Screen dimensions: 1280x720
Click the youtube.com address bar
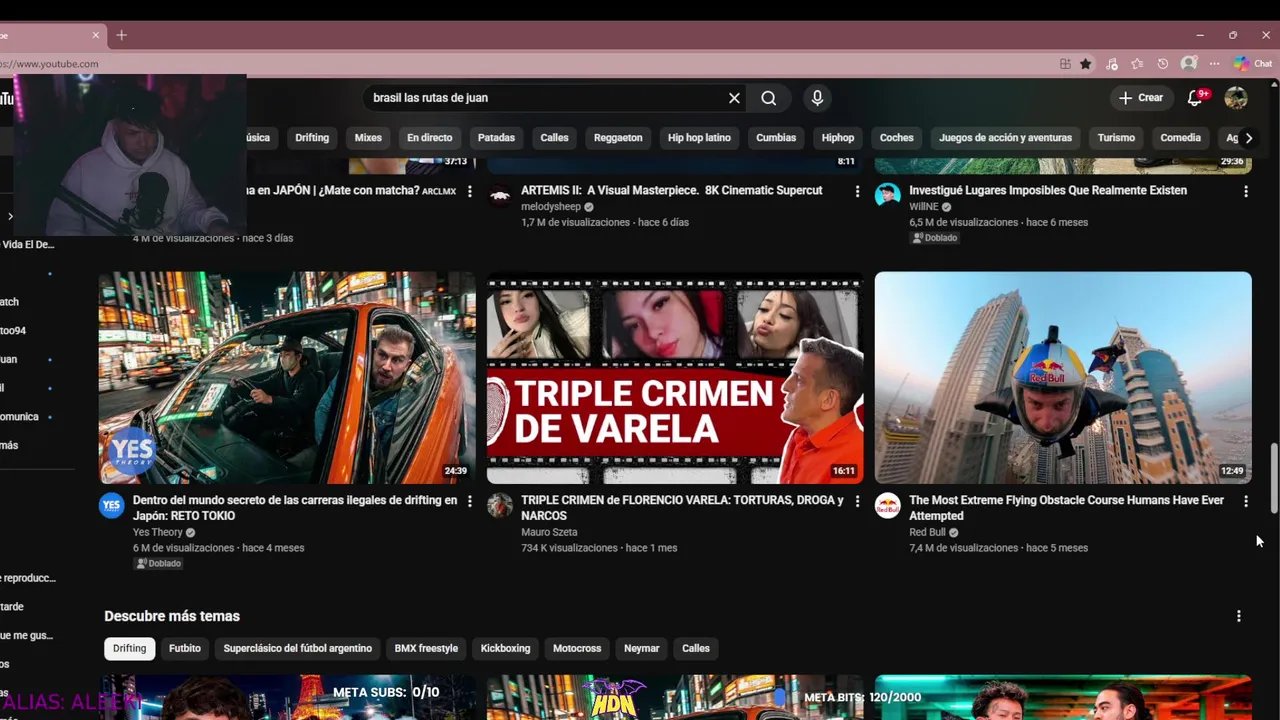click(520, 64)
